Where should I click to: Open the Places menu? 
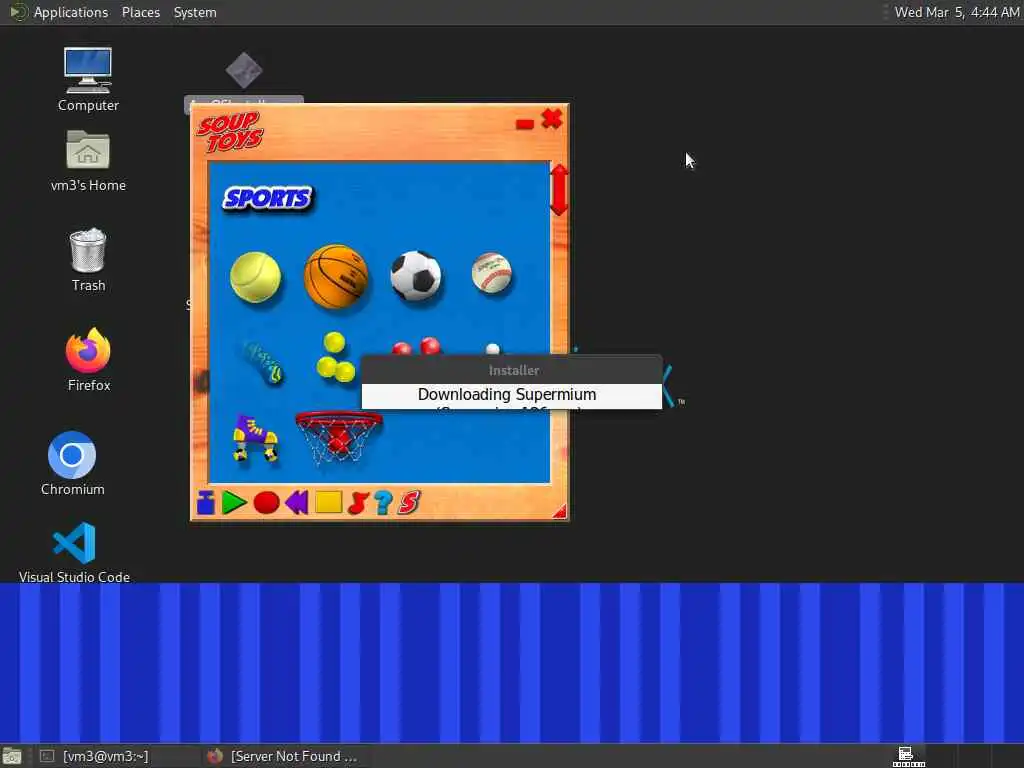coord(140,12)
